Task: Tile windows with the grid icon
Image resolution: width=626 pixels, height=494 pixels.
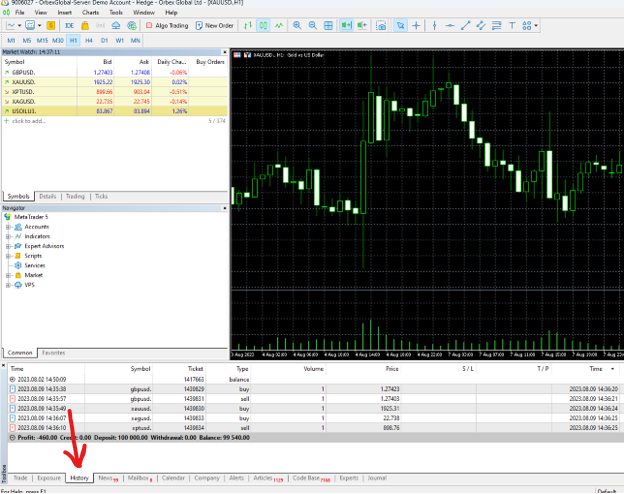Action: click(328, 26)
